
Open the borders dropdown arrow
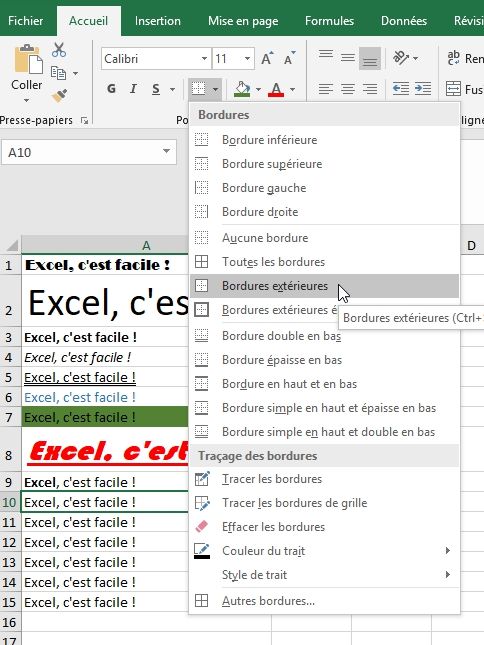coord(215,89)
